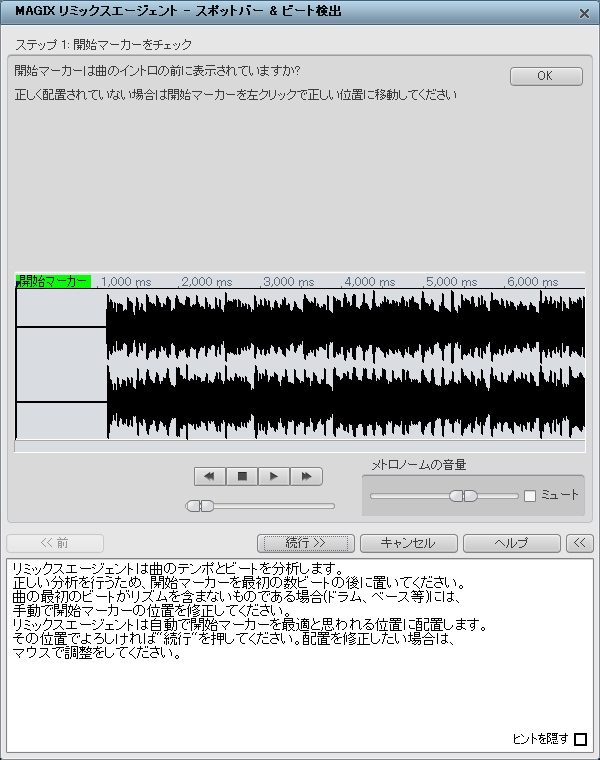
Task: Click the キャンセル cancel button
Action: pyautogui.click(x=409, y=543)
